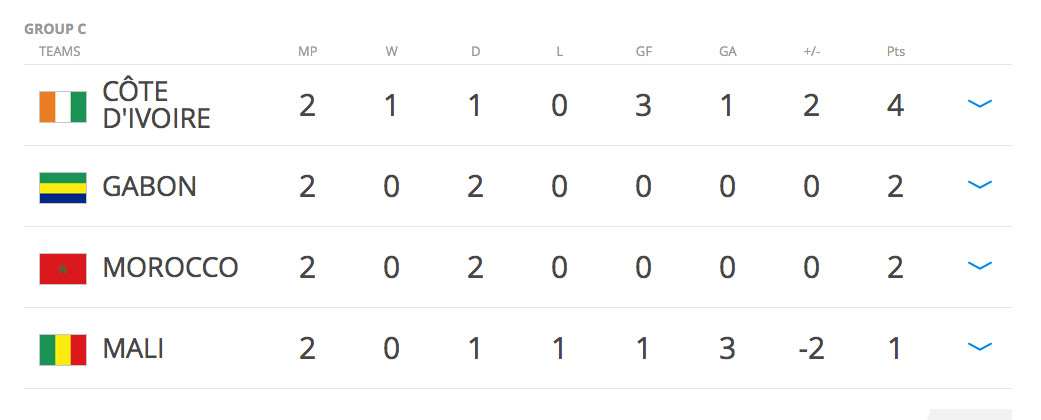The height and width of the screenshot is (420, 1041).
Task: Expand the Morocco row details chevron
Action: point(979,266)
